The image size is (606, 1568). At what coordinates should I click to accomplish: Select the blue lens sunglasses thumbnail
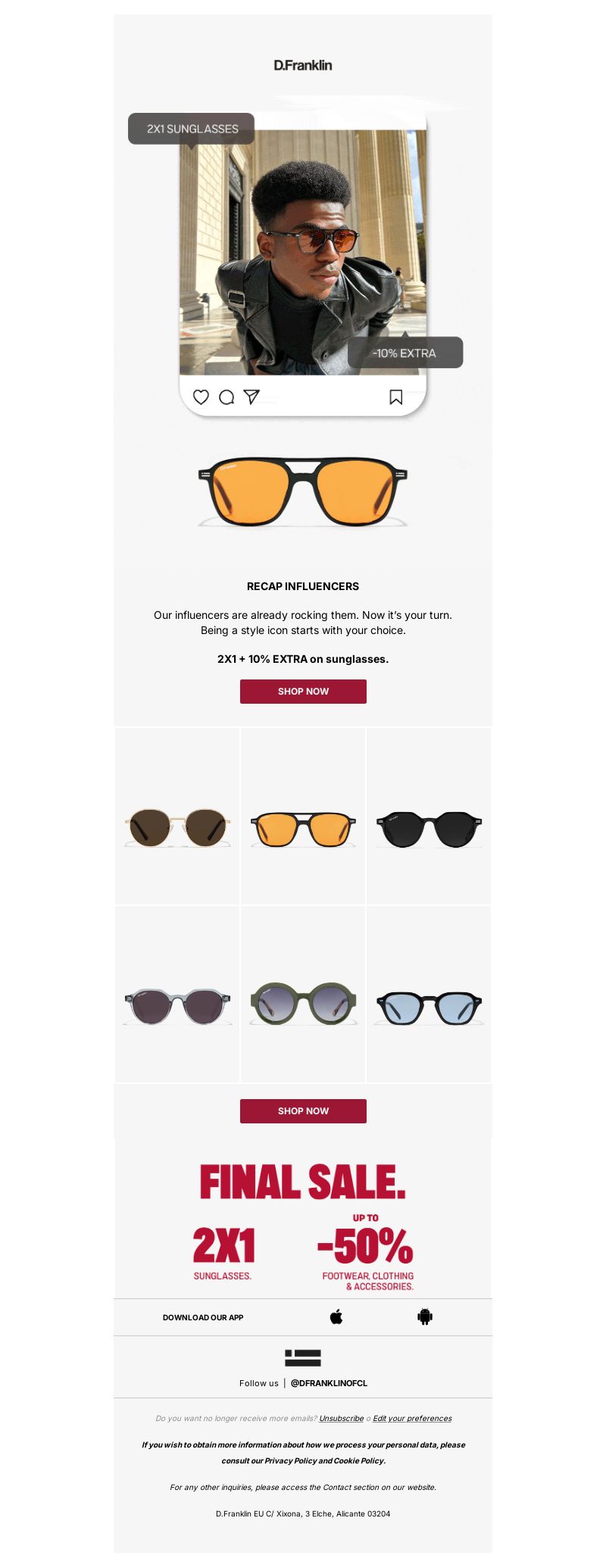pyautogui.click(x=429, y=995)
